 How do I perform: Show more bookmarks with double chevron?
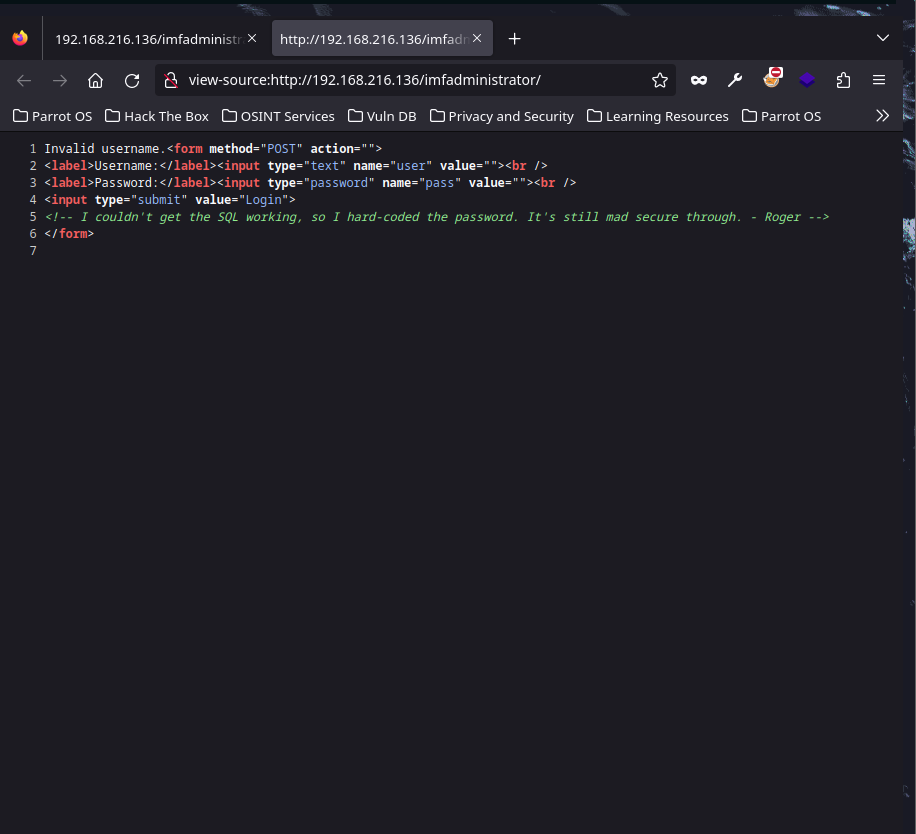click(882, 116)
